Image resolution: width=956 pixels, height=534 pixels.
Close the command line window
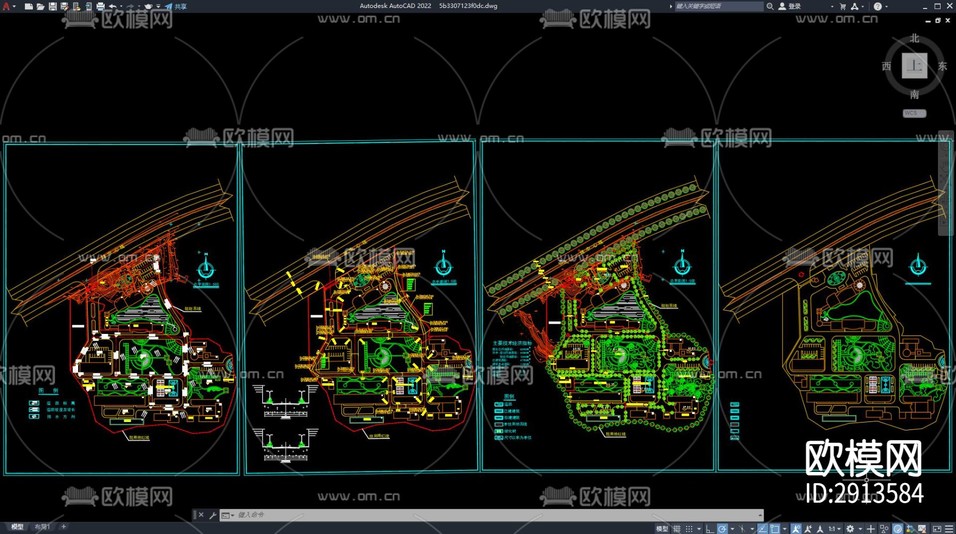(201, 515)
